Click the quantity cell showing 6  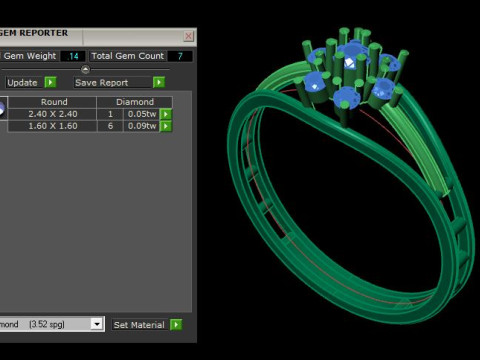click(110, 126)
